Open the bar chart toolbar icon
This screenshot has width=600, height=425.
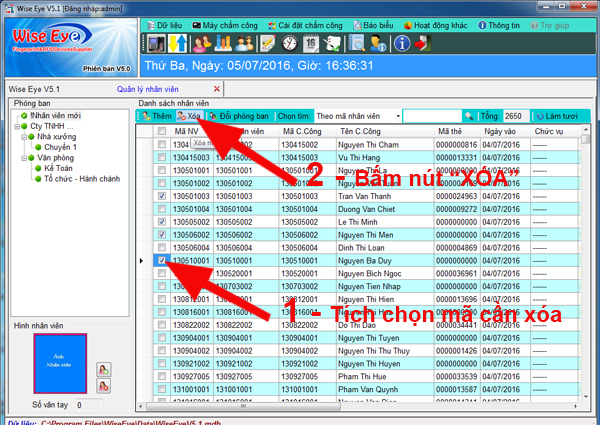[222, 43]
